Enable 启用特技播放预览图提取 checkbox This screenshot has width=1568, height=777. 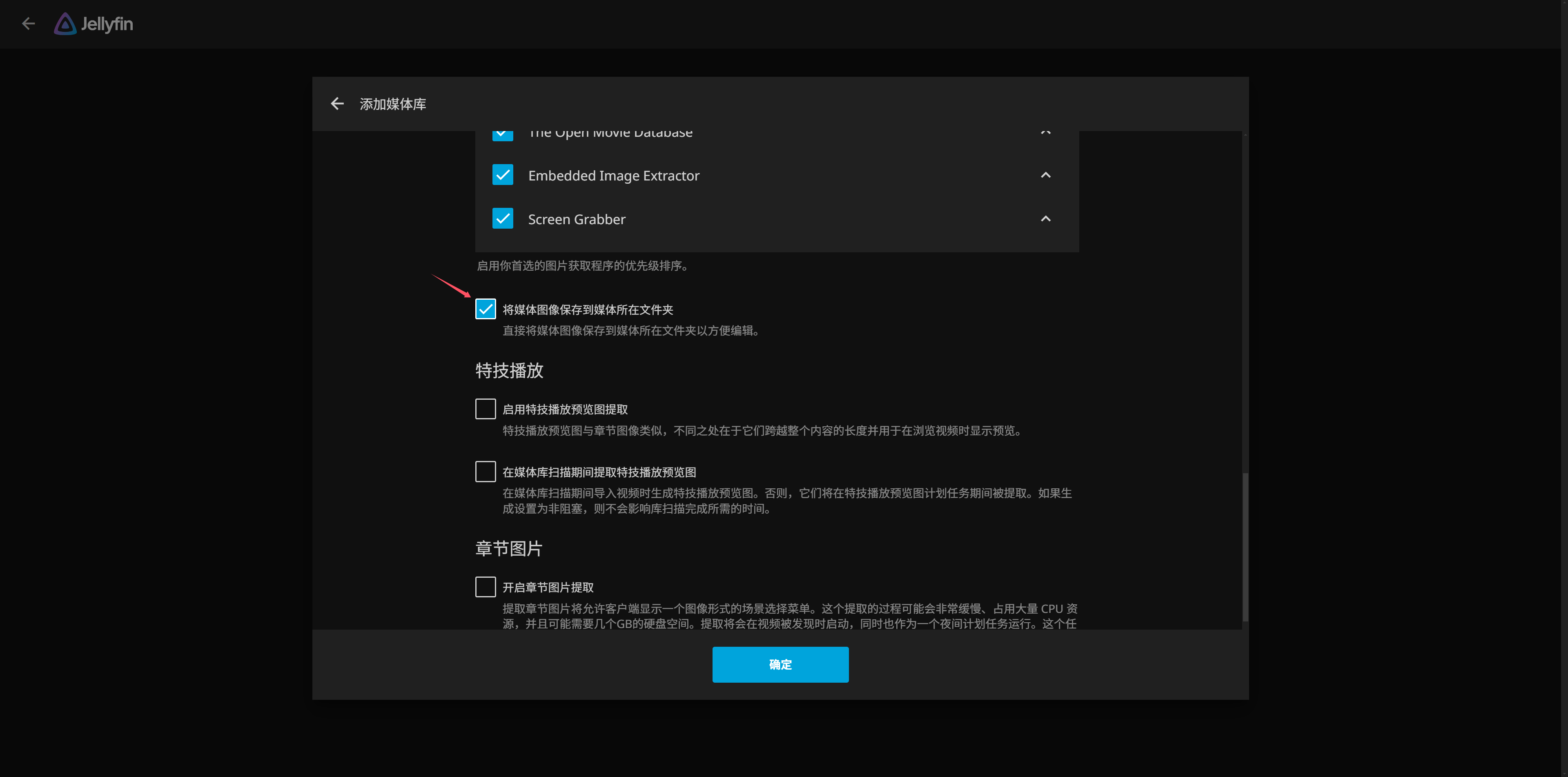[486, 409]
